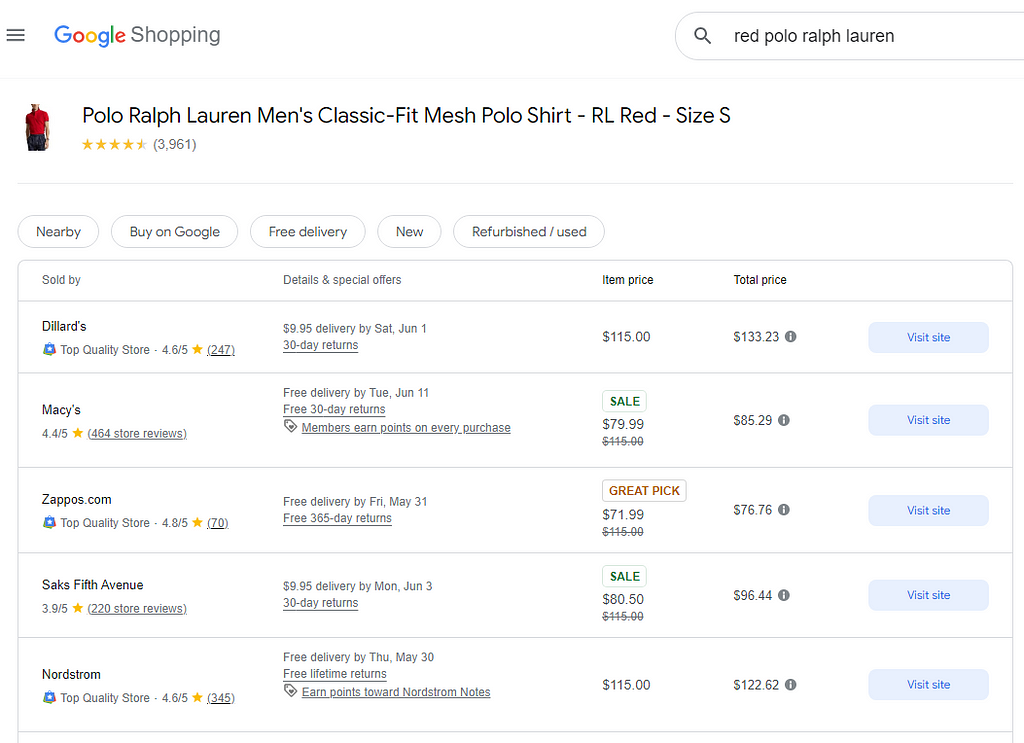
Task: Show info for Dillard's $133.23 total
Action: pyautogui.click(x=790, y=337)
